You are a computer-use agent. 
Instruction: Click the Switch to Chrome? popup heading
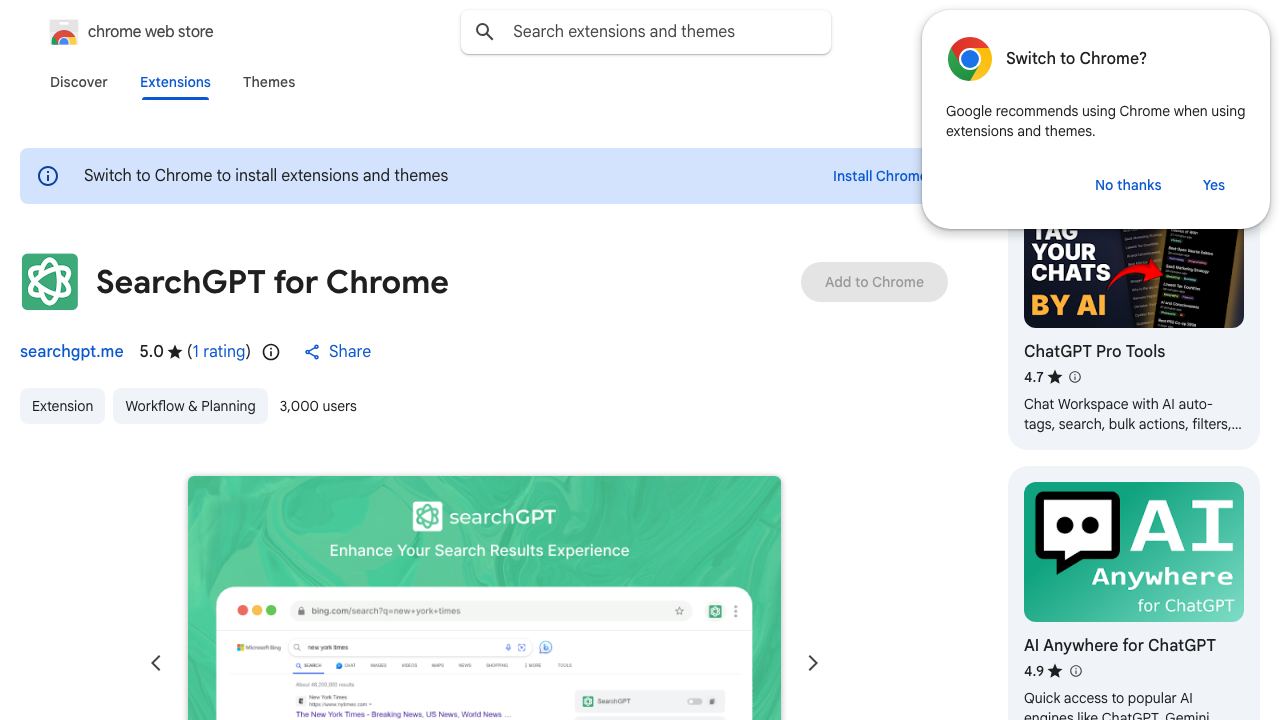tap(1076, 59)
